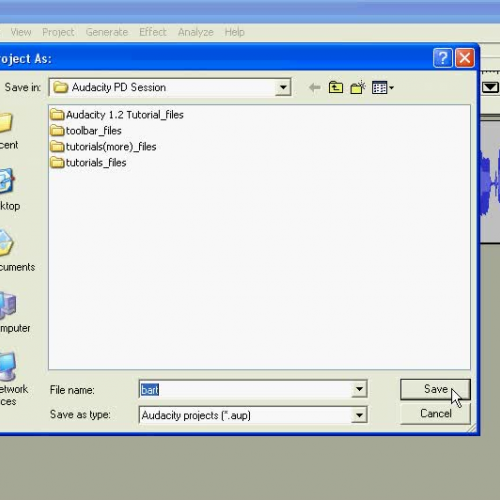The width and height of the screenshot is (500, 500).
Task: Select the Audacity 1.2 Tutorial_files folder icon
Action: (57, 114)
